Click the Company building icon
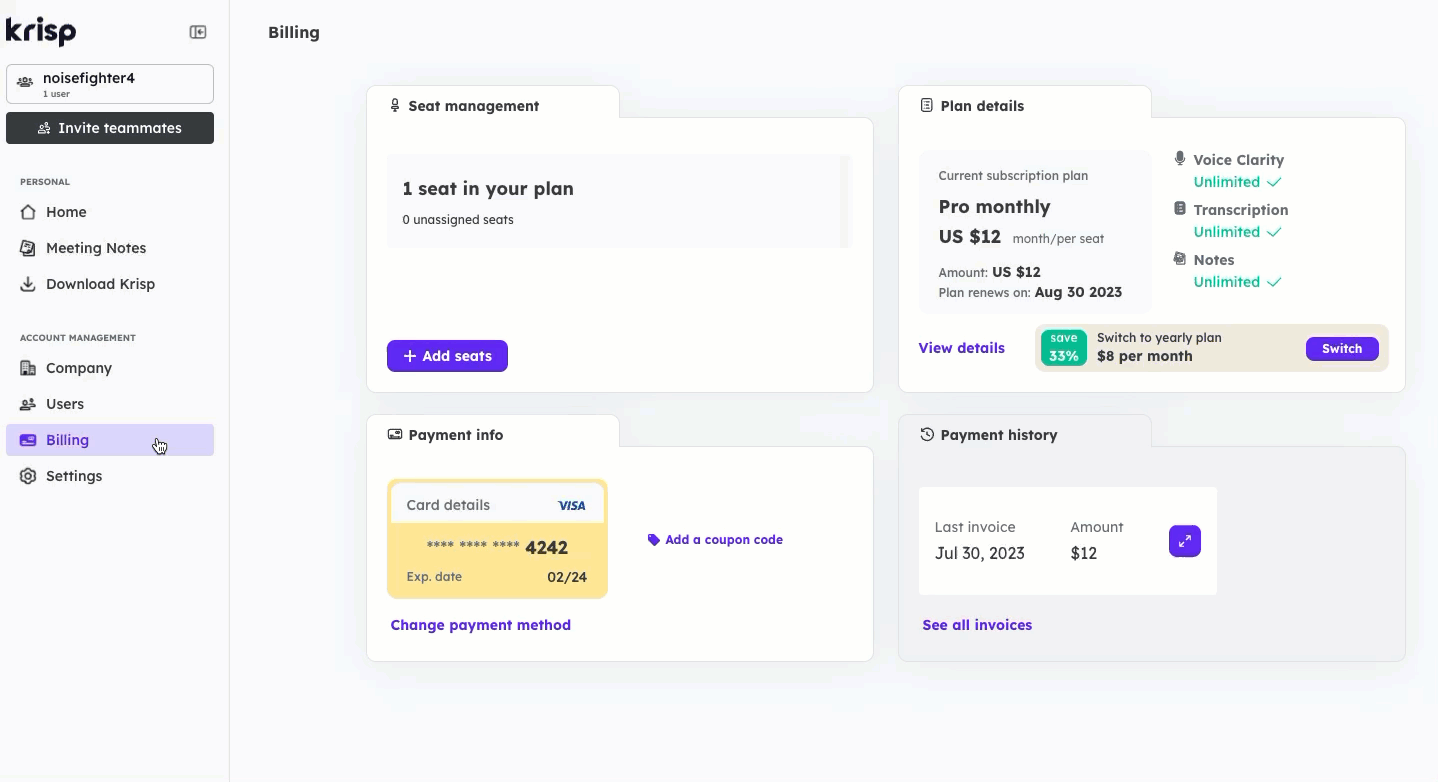Screen dimensions: 1438x782 click(x=28, y=368)
